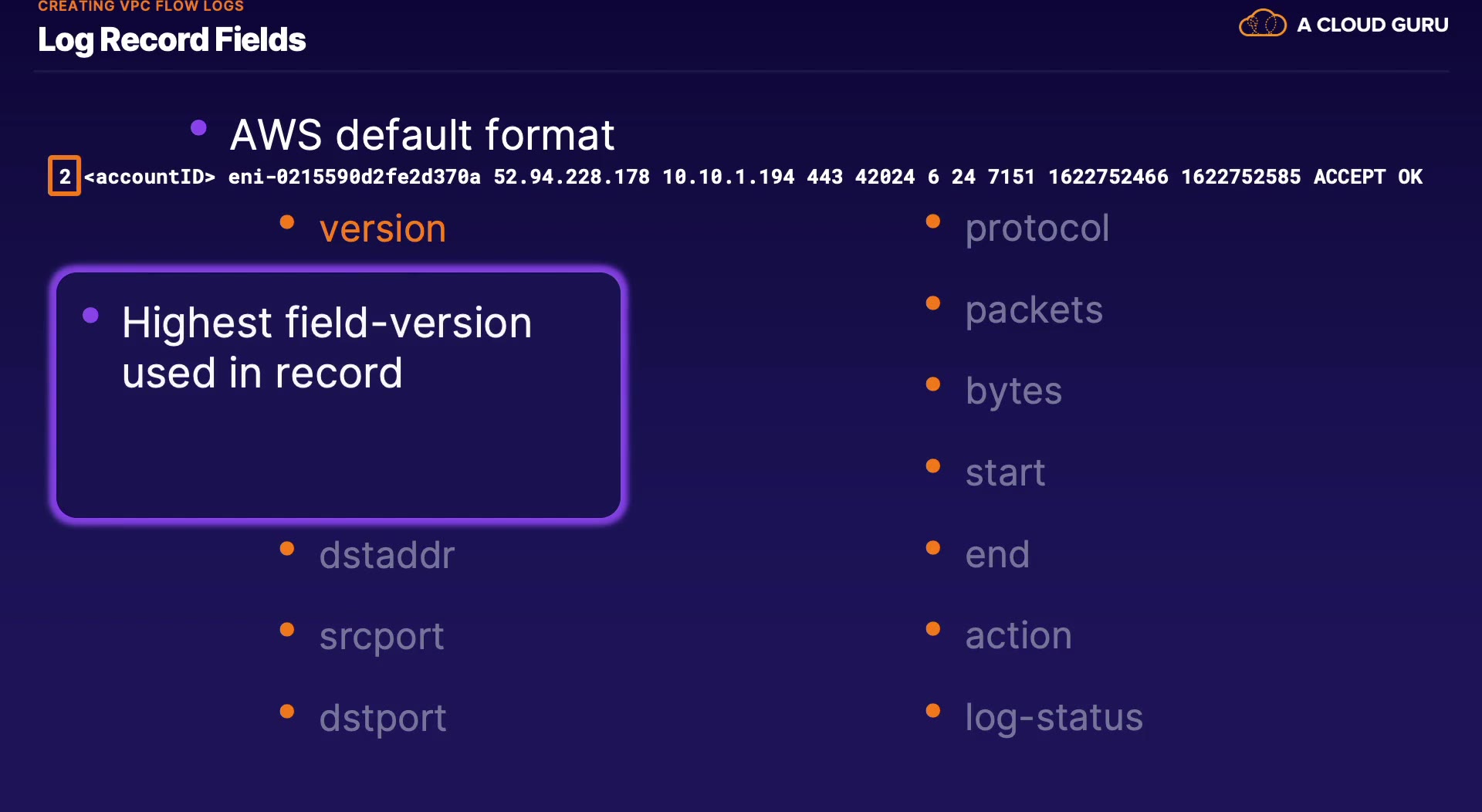The width and height of the screenshot is (1482, 812).
Task: Click the 'Log Record Fields' slide title
Action: coord(171,40)
